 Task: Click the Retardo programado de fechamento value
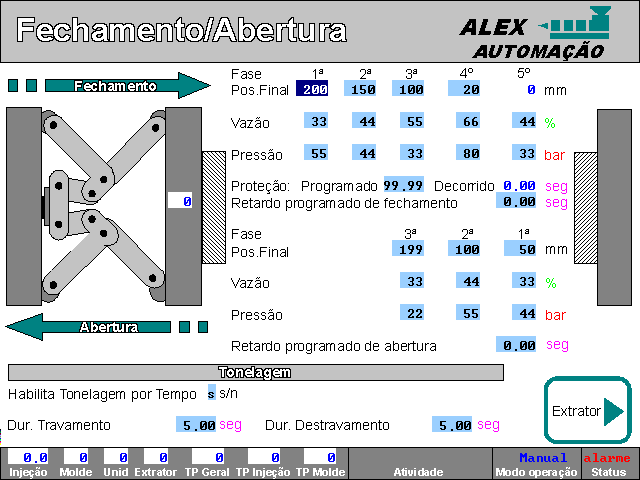pyautogui.click(x=519, y=202)
